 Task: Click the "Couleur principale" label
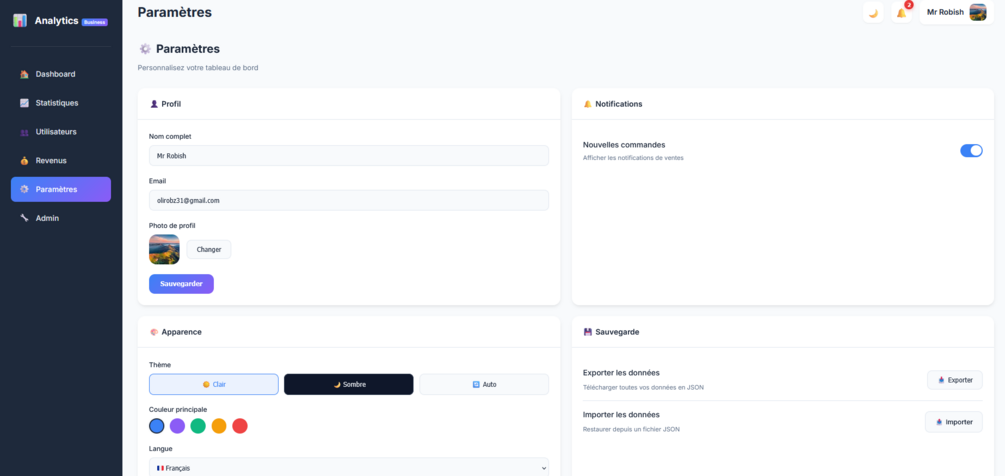pyautogui.click(x=178, y=409)
